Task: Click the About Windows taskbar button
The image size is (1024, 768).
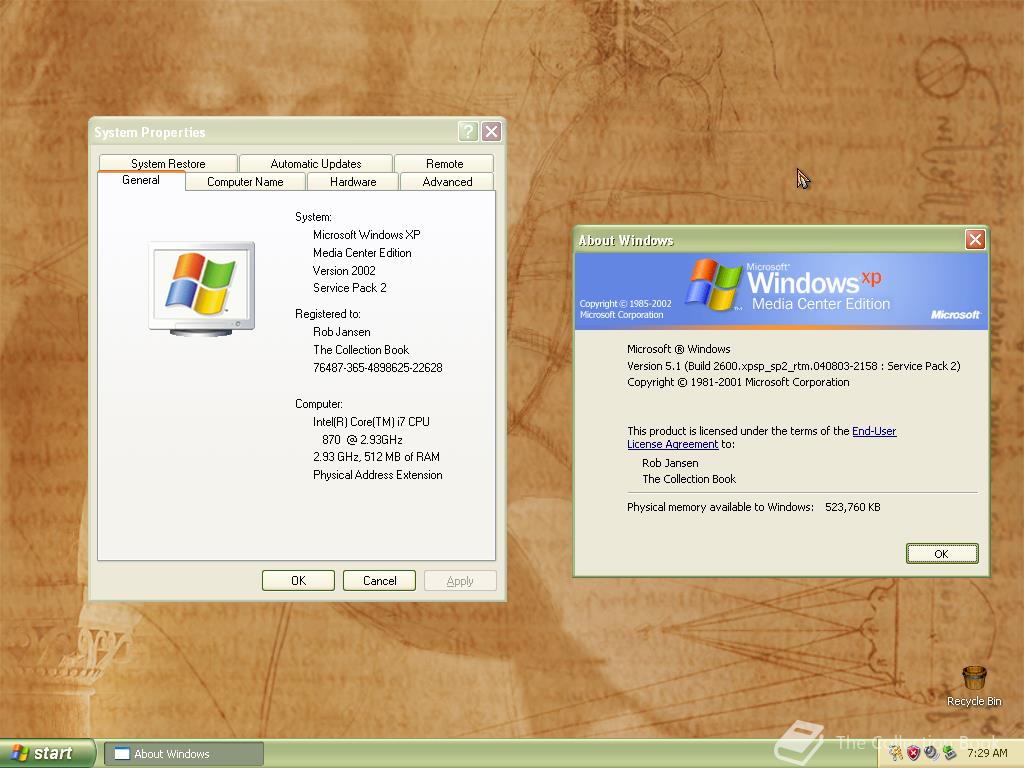Action: point(184,754)
